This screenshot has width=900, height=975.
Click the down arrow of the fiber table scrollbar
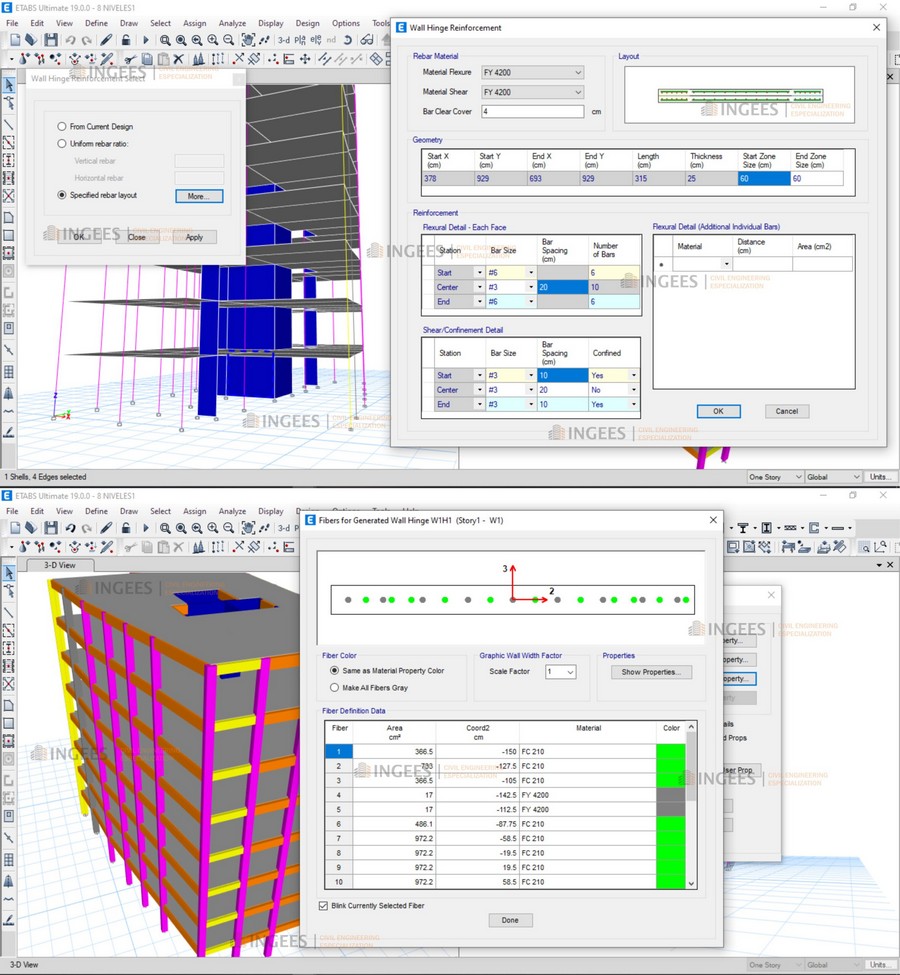click(x=691, y=883)
